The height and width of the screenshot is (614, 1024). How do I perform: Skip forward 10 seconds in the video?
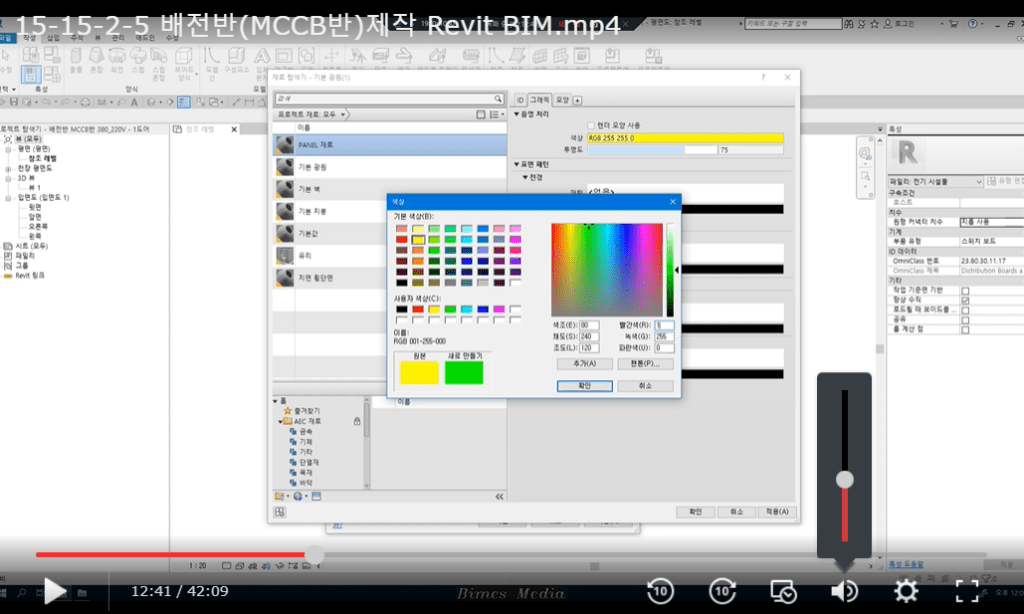point(722,592)
